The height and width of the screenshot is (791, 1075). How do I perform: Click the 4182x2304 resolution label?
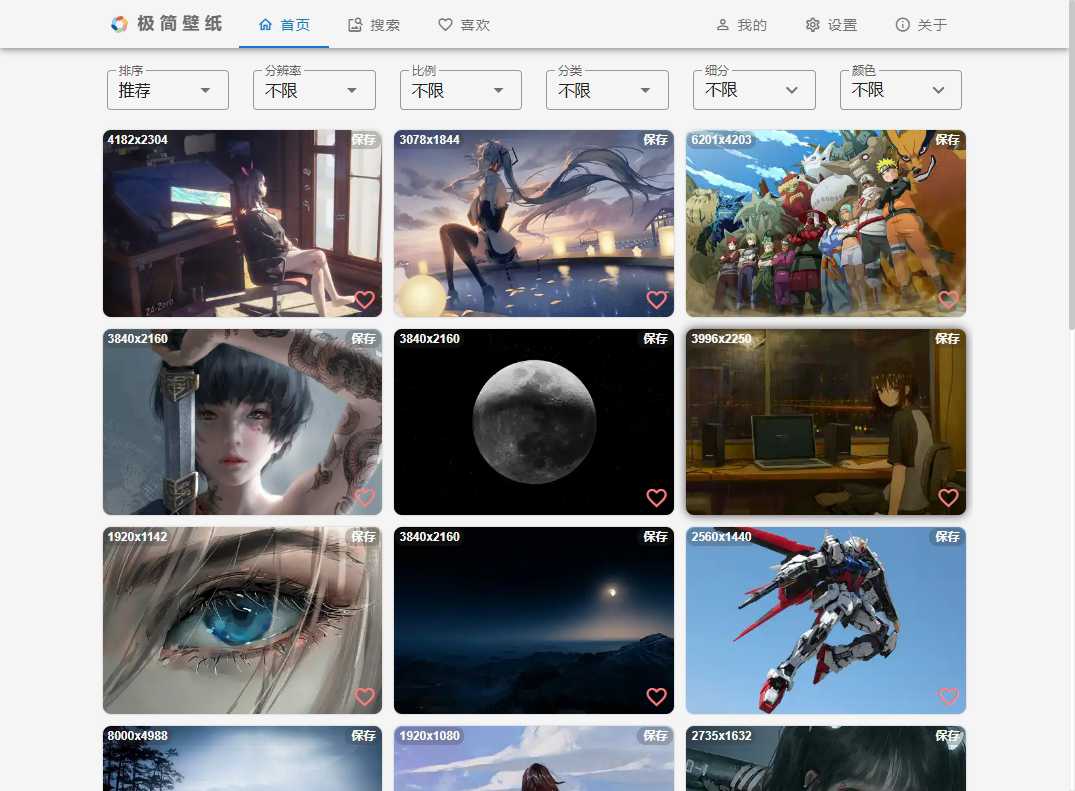(137, 140)
